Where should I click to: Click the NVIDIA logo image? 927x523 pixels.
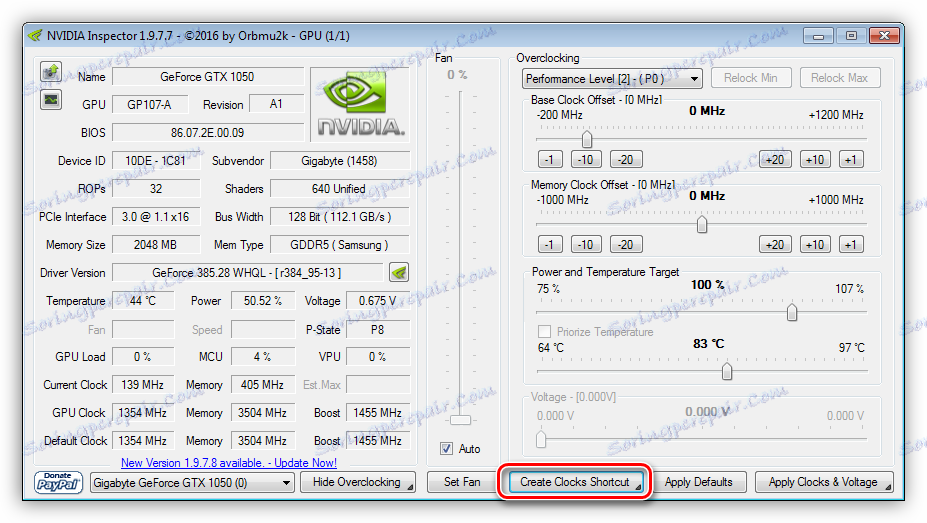pyautogui.click(x=360, y=105)
